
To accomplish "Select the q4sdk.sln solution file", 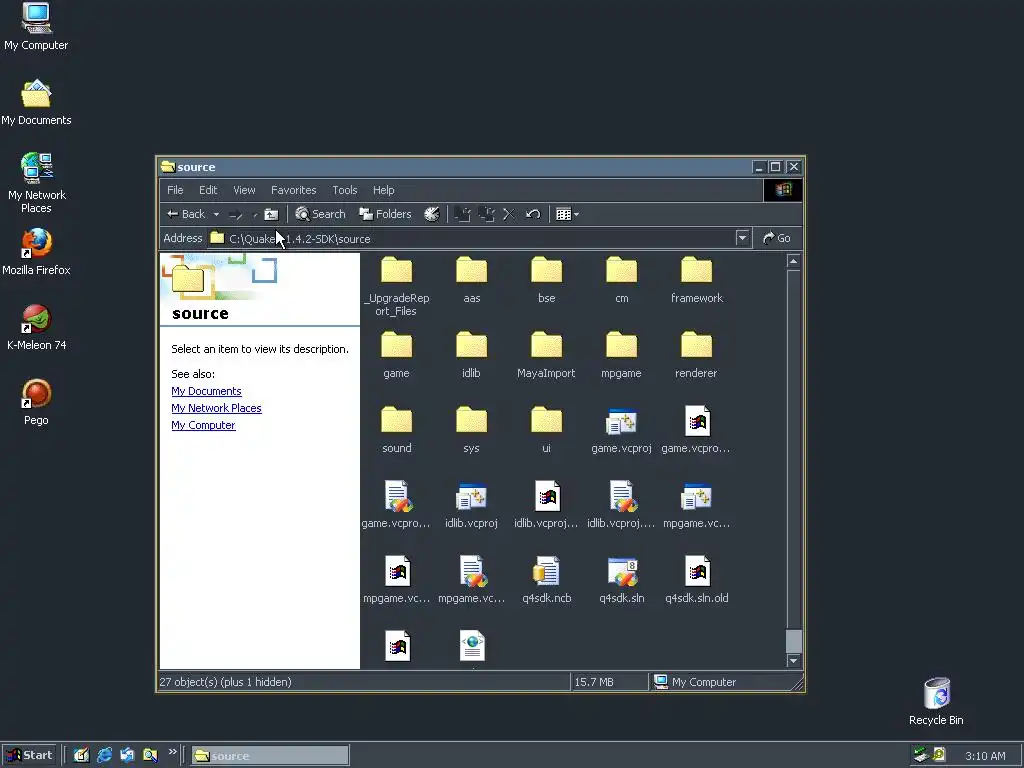I will [x=622, y=581].
